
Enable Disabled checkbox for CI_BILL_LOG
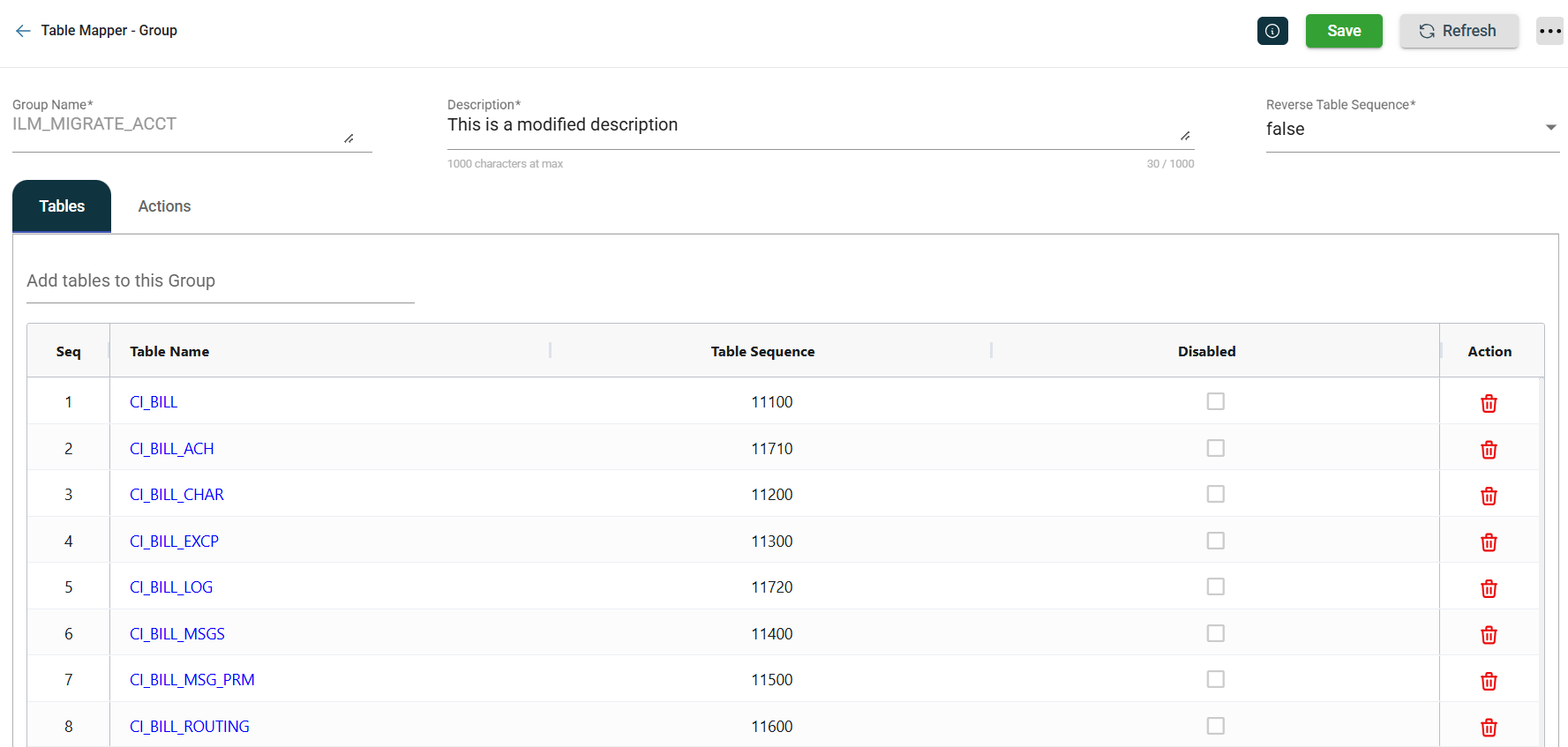coord(1215,586)
